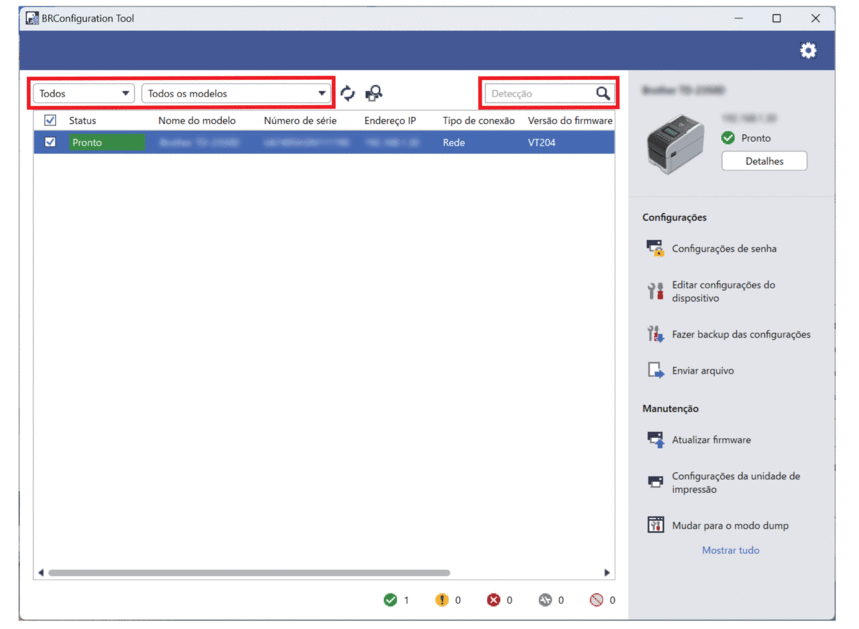Click the Enviar arquivo icon
The image size is (859, 629).
(x=655, y=370)
